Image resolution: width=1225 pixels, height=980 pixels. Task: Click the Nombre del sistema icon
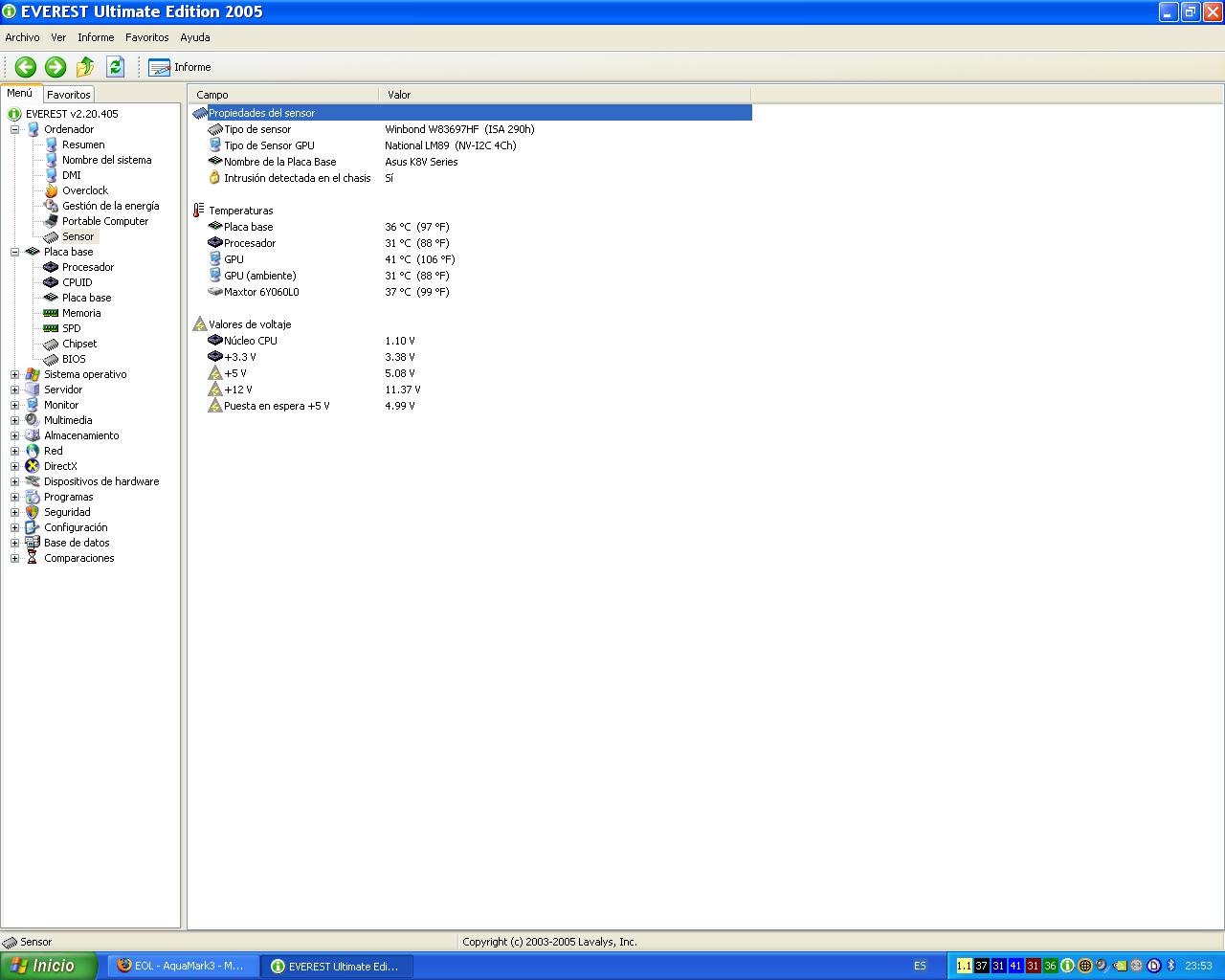click(x=52, y=160)
